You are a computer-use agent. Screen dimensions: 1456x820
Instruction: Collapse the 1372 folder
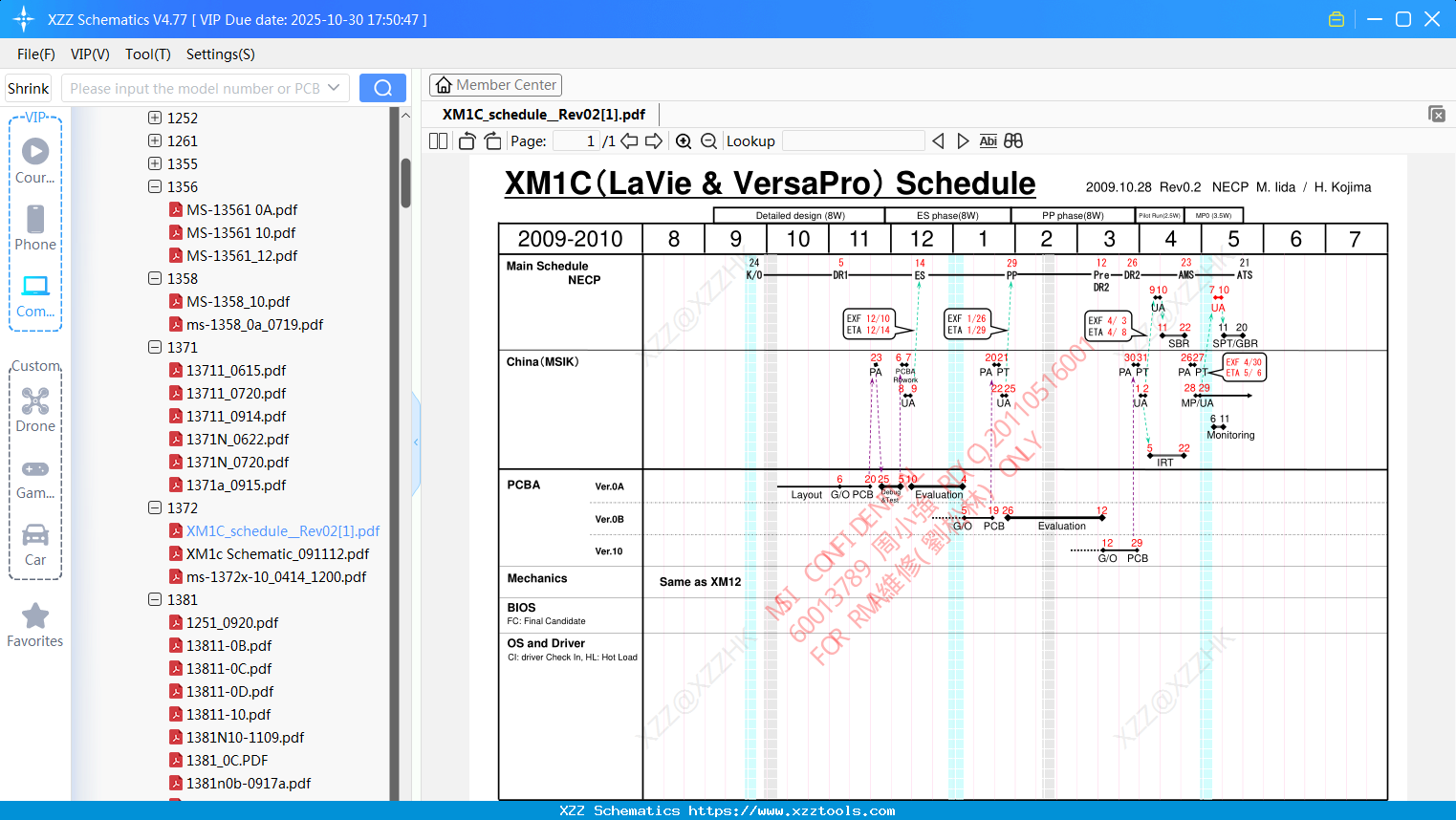(155, 507)
